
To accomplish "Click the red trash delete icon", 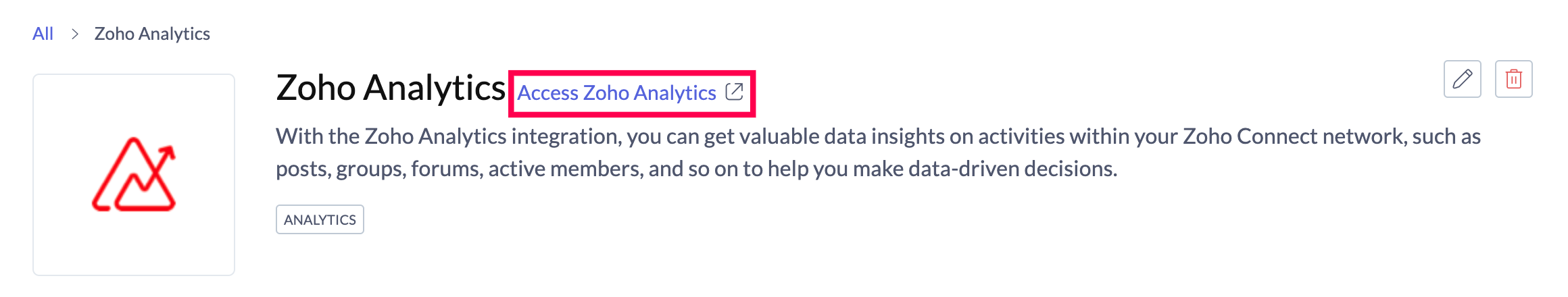I will 1513,79.
